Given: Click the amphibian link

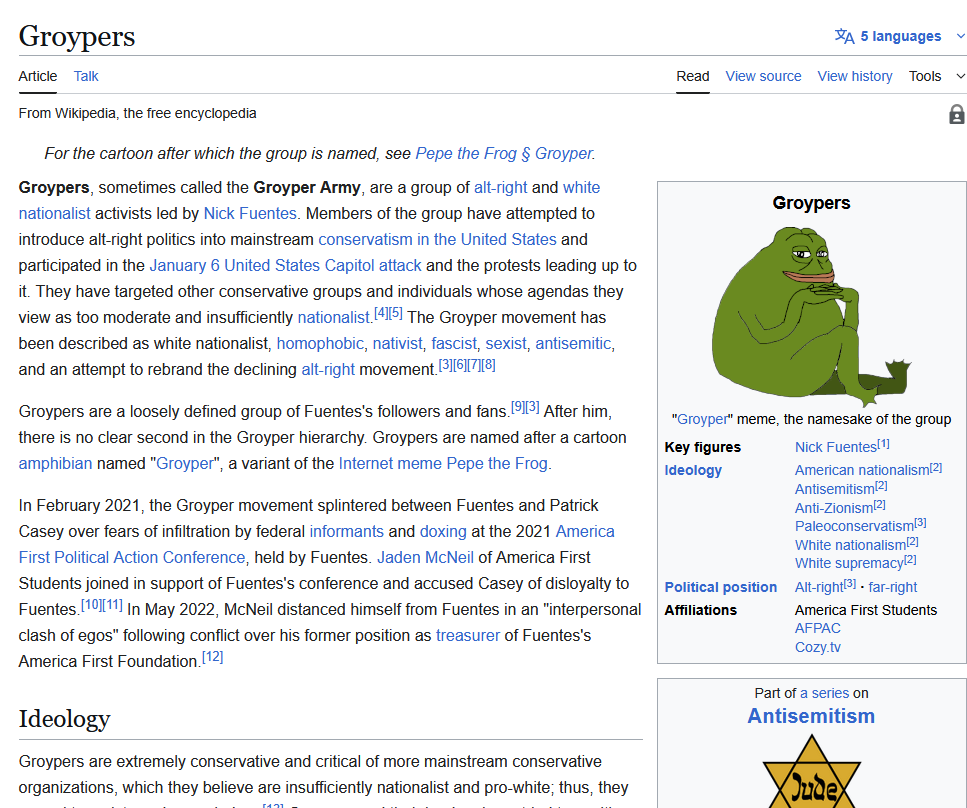Looking at the screenshot, I should pos(56,463).
